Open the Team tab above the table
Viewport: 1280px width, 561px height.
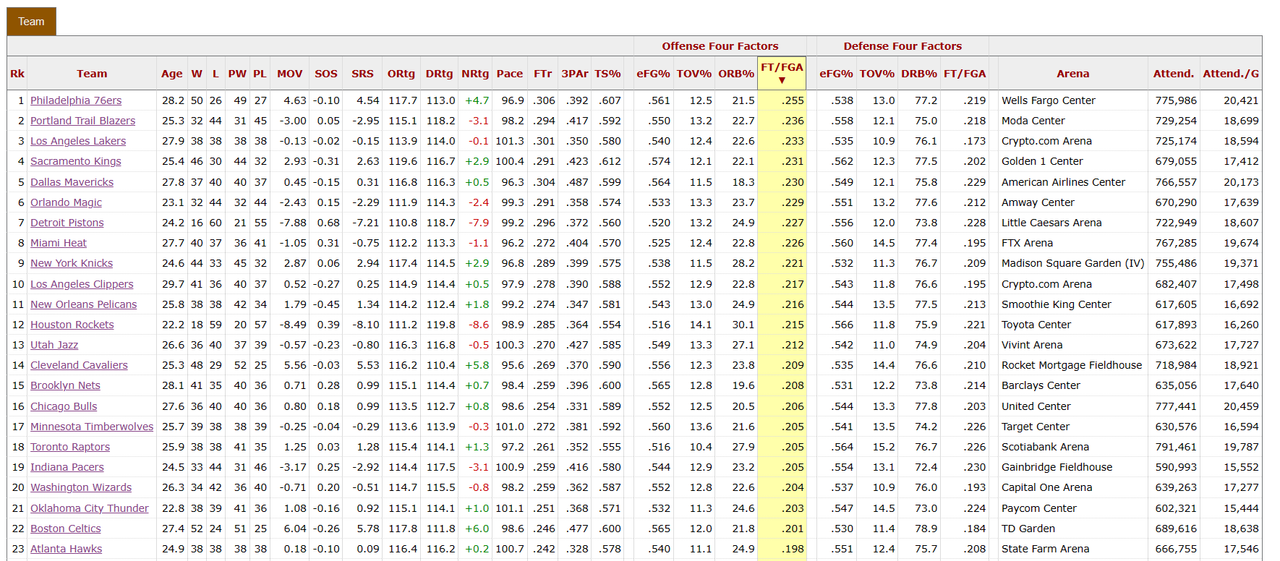31,21
